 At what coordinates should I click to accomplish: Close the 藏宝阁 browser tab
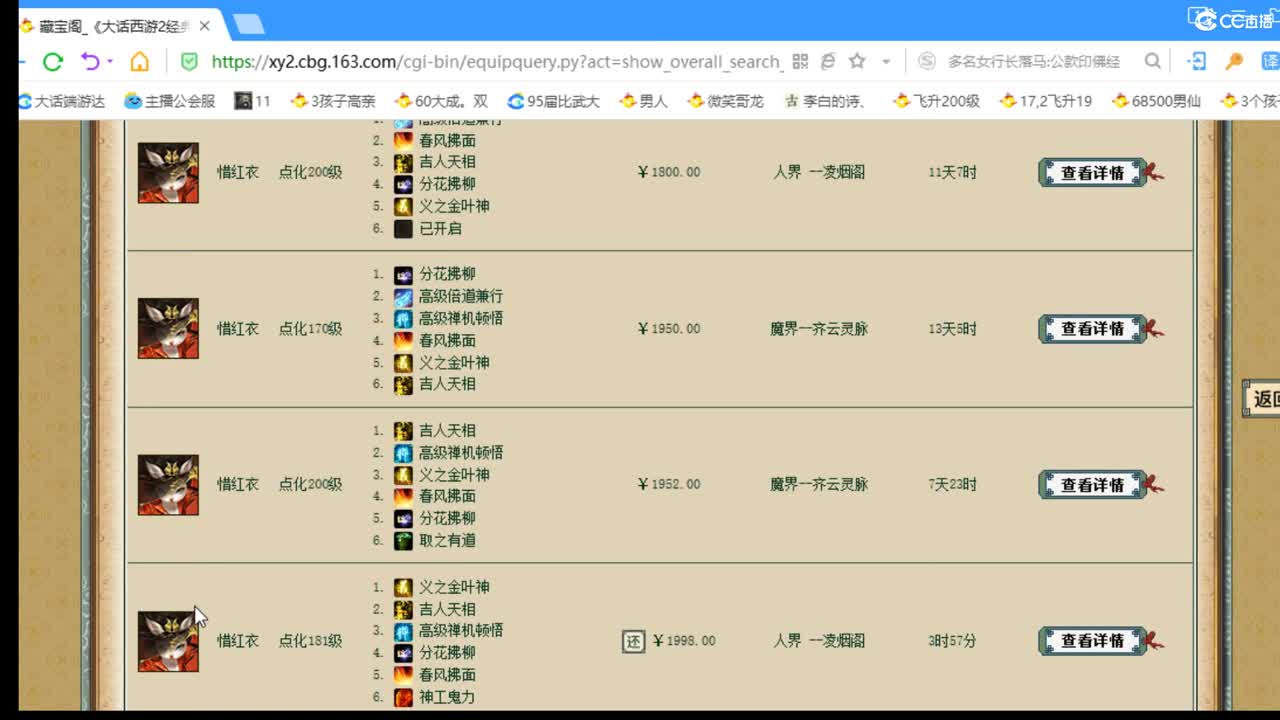pyautogui.click(x=205, y=26)
